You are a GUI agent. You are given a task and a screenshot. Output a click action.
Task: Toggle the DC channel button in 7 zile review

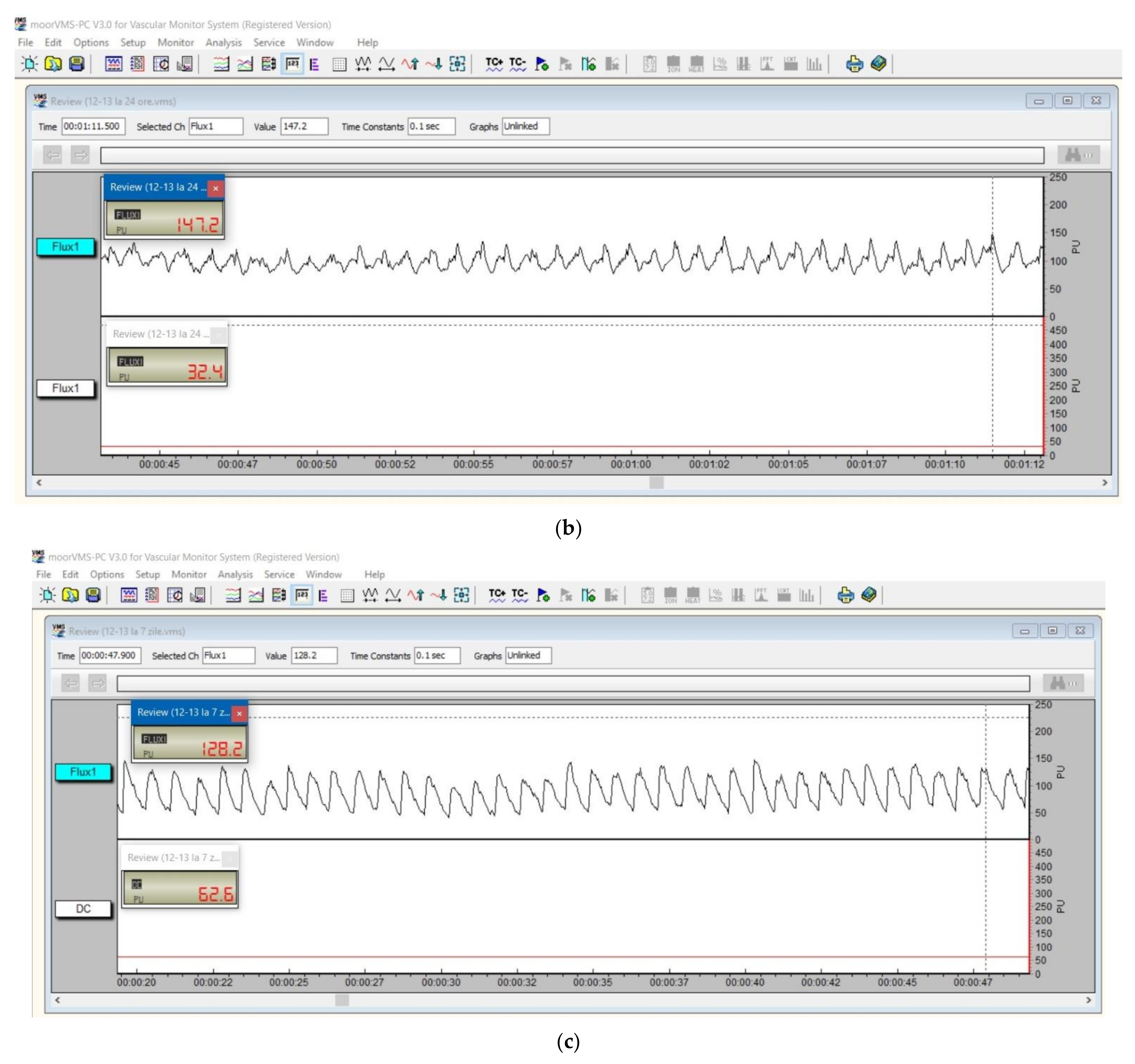pos(83,909)
